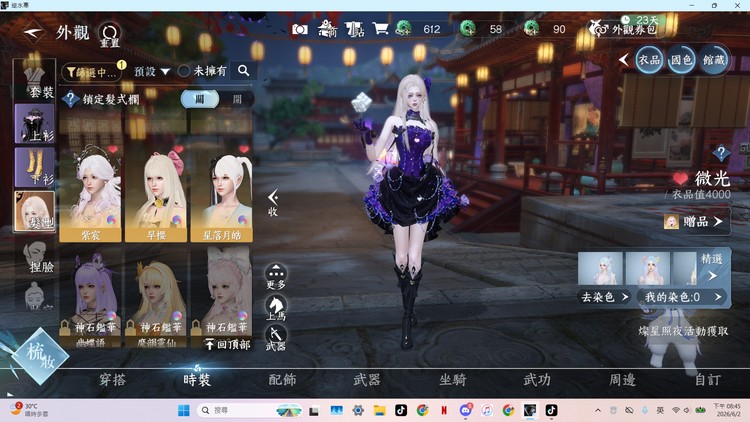Toggle the 未擁有 unowned filter radio
The height and width of the screenshot is (422, 750).
(x=184, y=71)
